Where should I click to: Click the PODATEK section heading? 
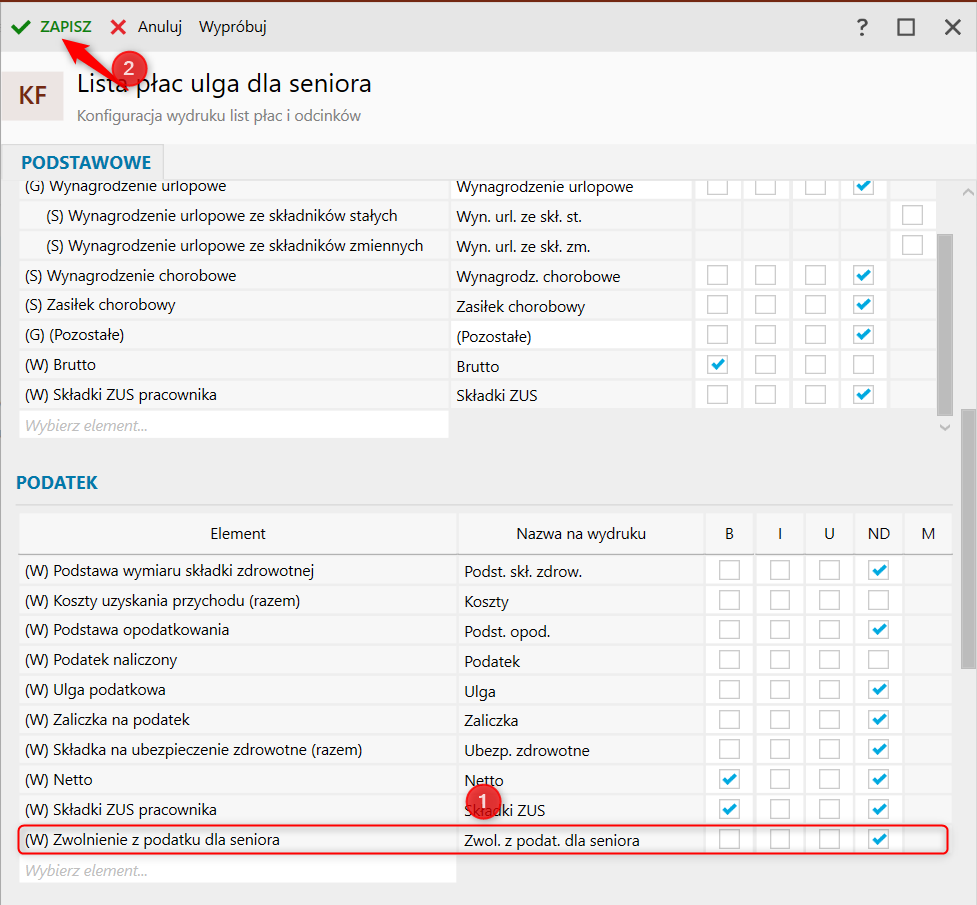point(57,482)
